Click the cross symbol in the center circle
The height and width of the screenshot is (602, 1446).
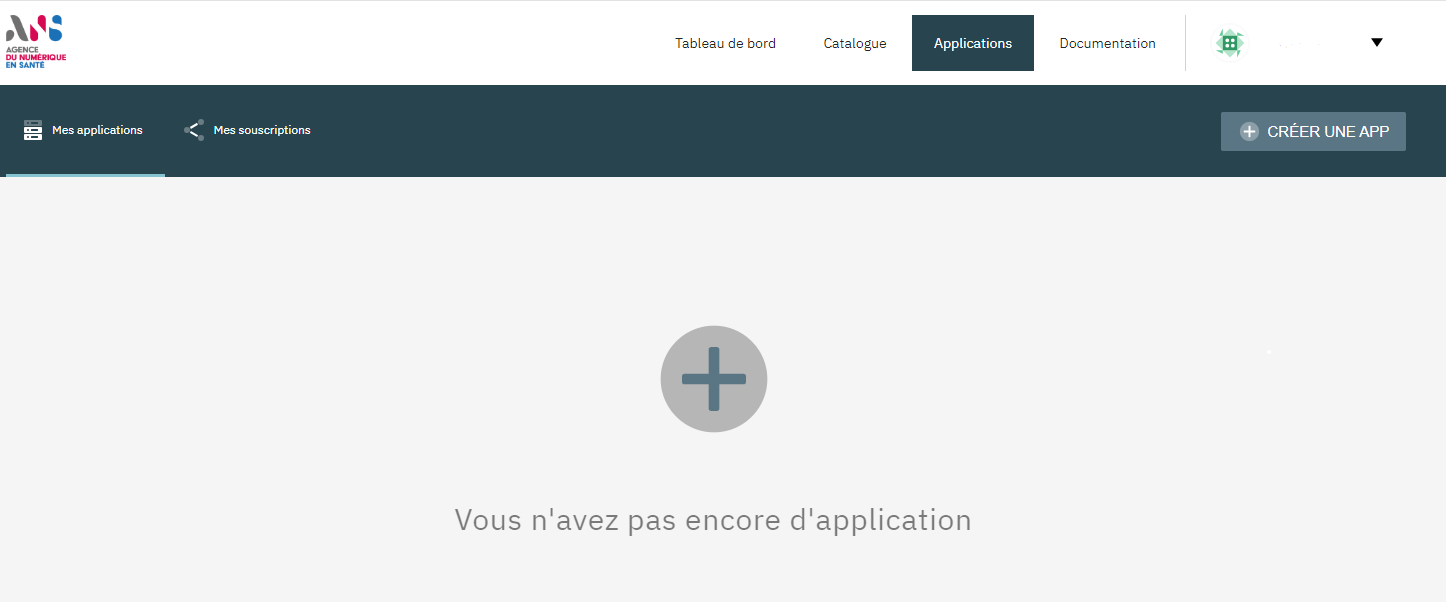714,379
